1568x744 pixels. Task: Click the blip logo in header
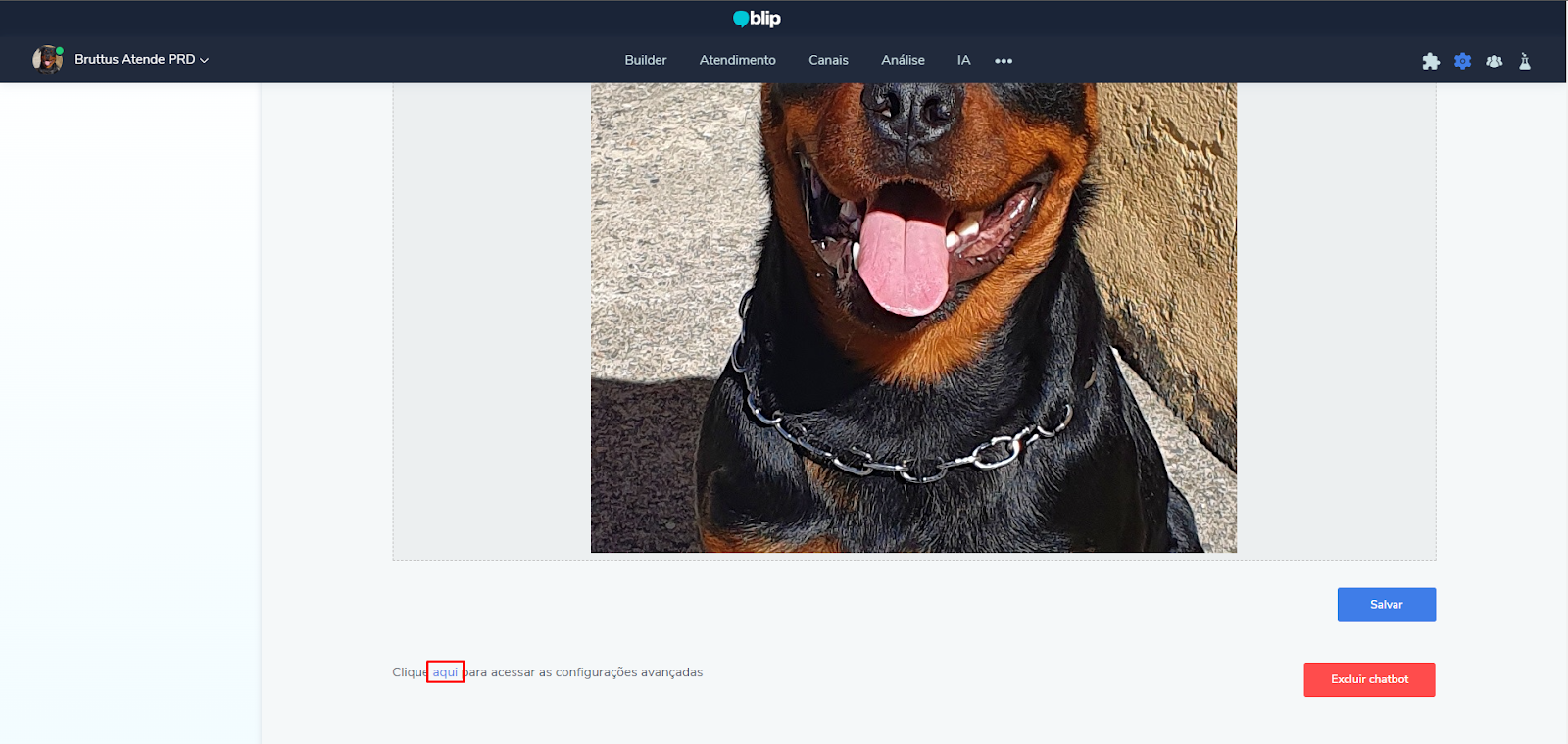click(x=757, y=19)
